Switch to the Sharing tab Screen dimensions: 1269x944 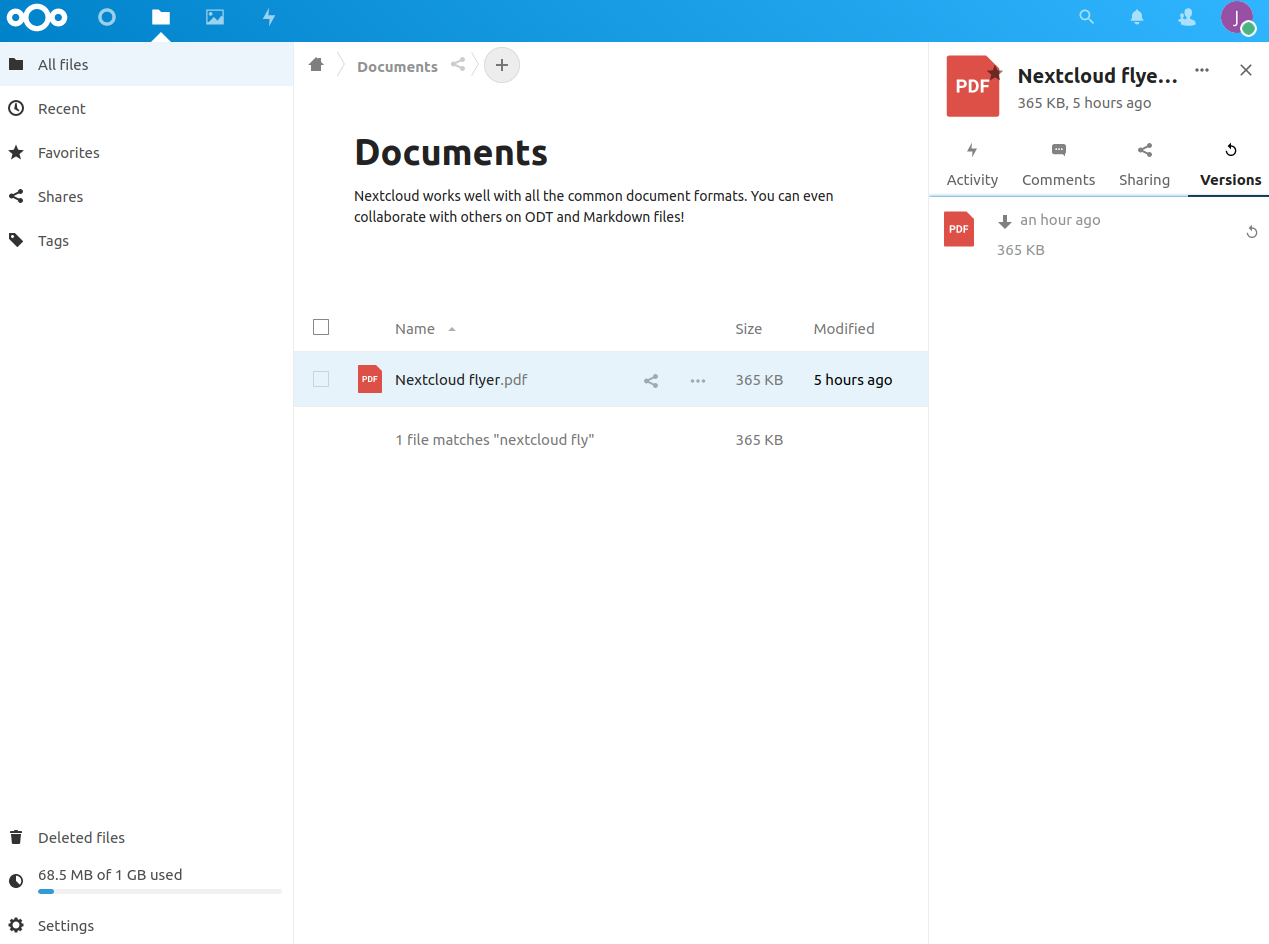(x=1145, y=165)
